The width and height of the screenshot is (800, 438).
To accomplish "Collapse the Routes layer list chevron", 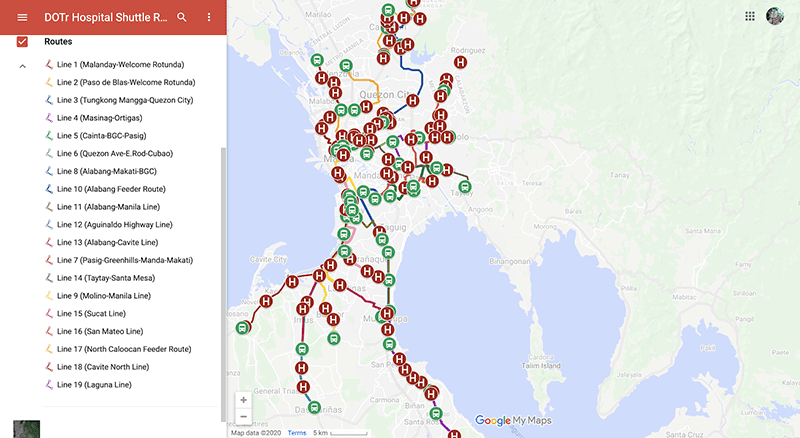I will click(22, 66).
